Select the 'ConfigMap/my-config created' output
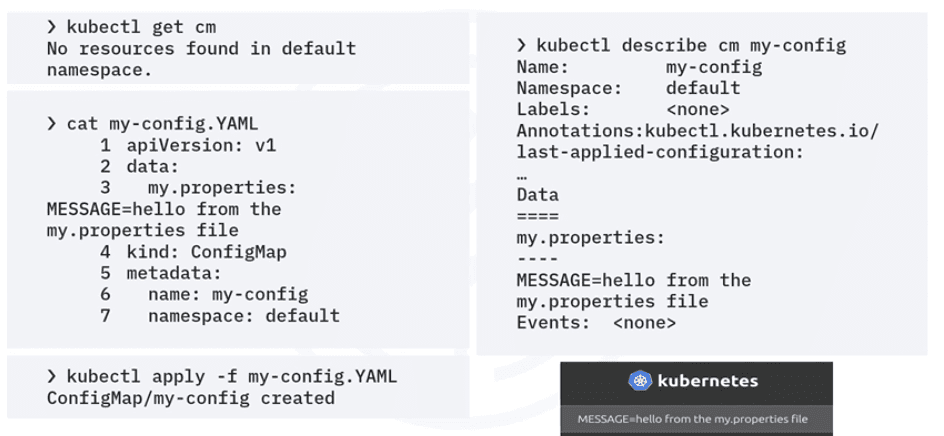Viewport: 944px width, 436px height. coord(190,398)
